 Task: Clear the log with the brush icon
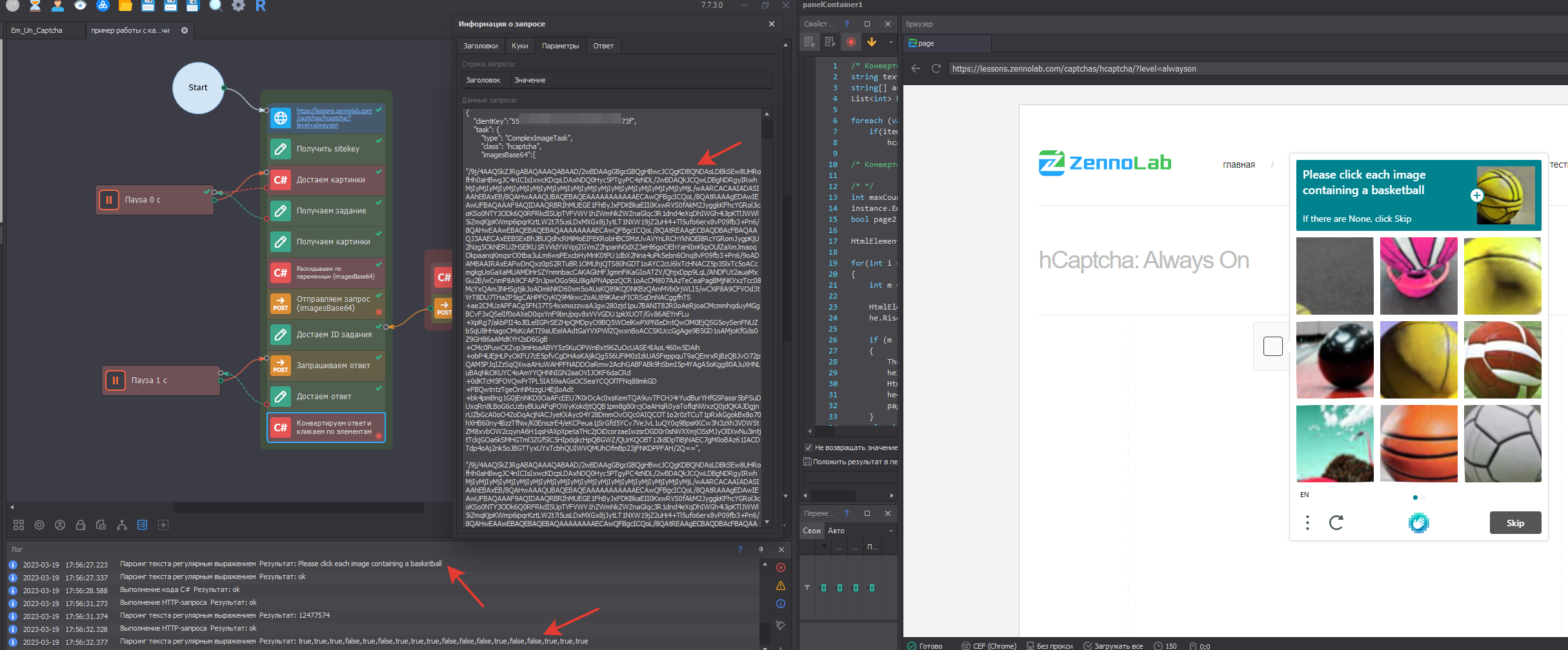[780, 625]
